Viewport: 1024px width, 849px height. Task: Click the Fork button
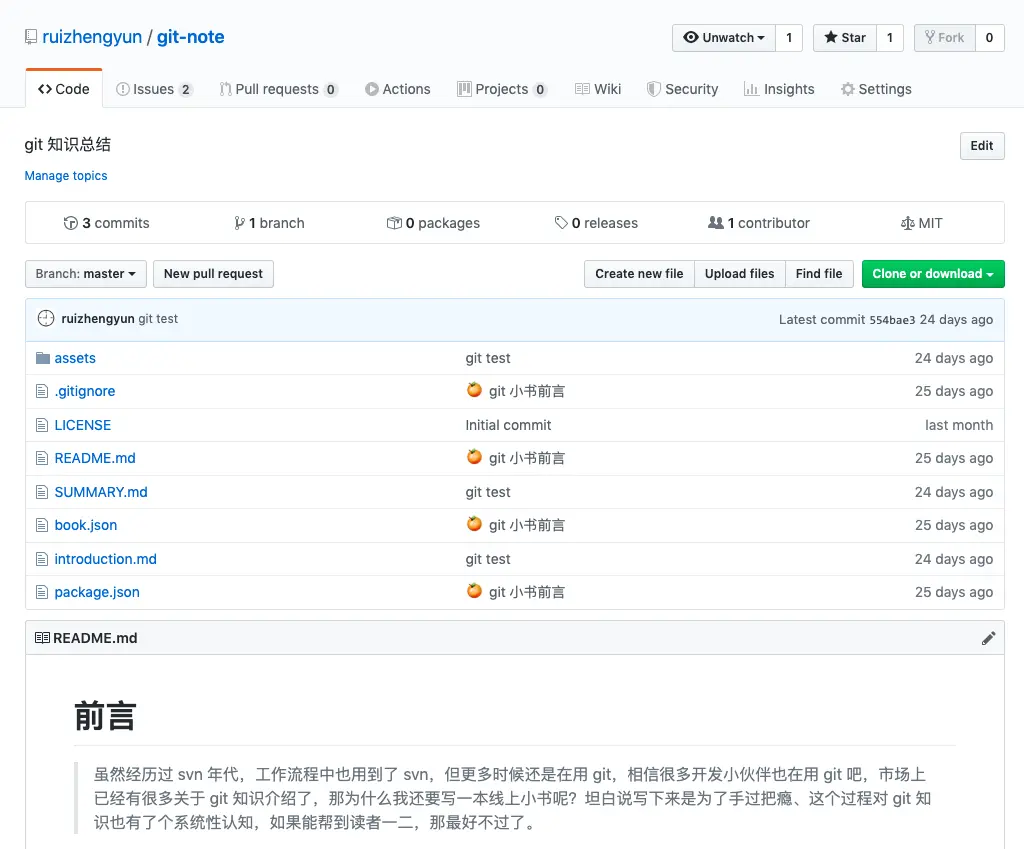(944, 38)
